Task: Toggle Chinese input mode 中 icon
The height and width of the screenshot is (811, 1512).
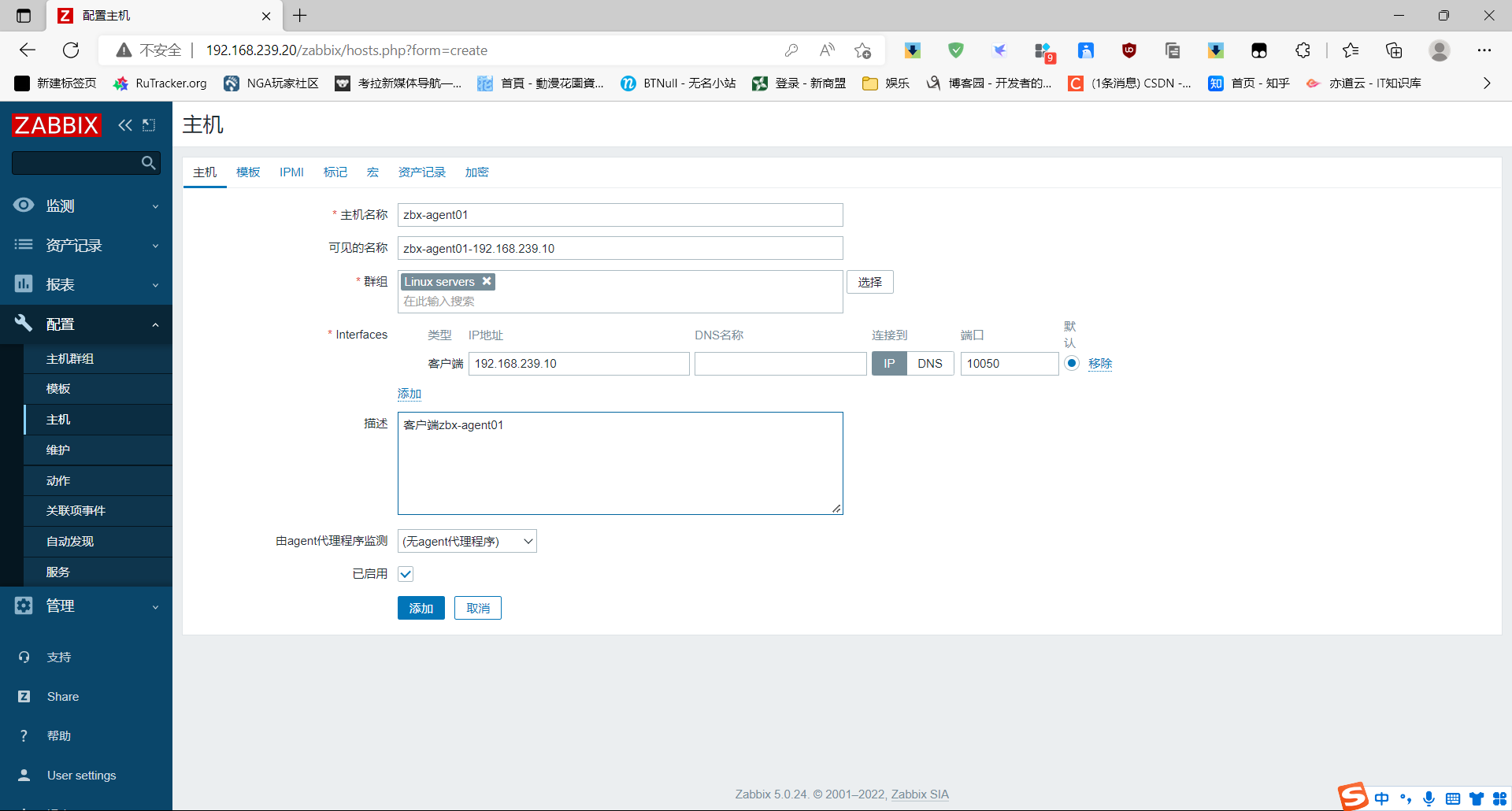Action: (x=1382, y=799)
